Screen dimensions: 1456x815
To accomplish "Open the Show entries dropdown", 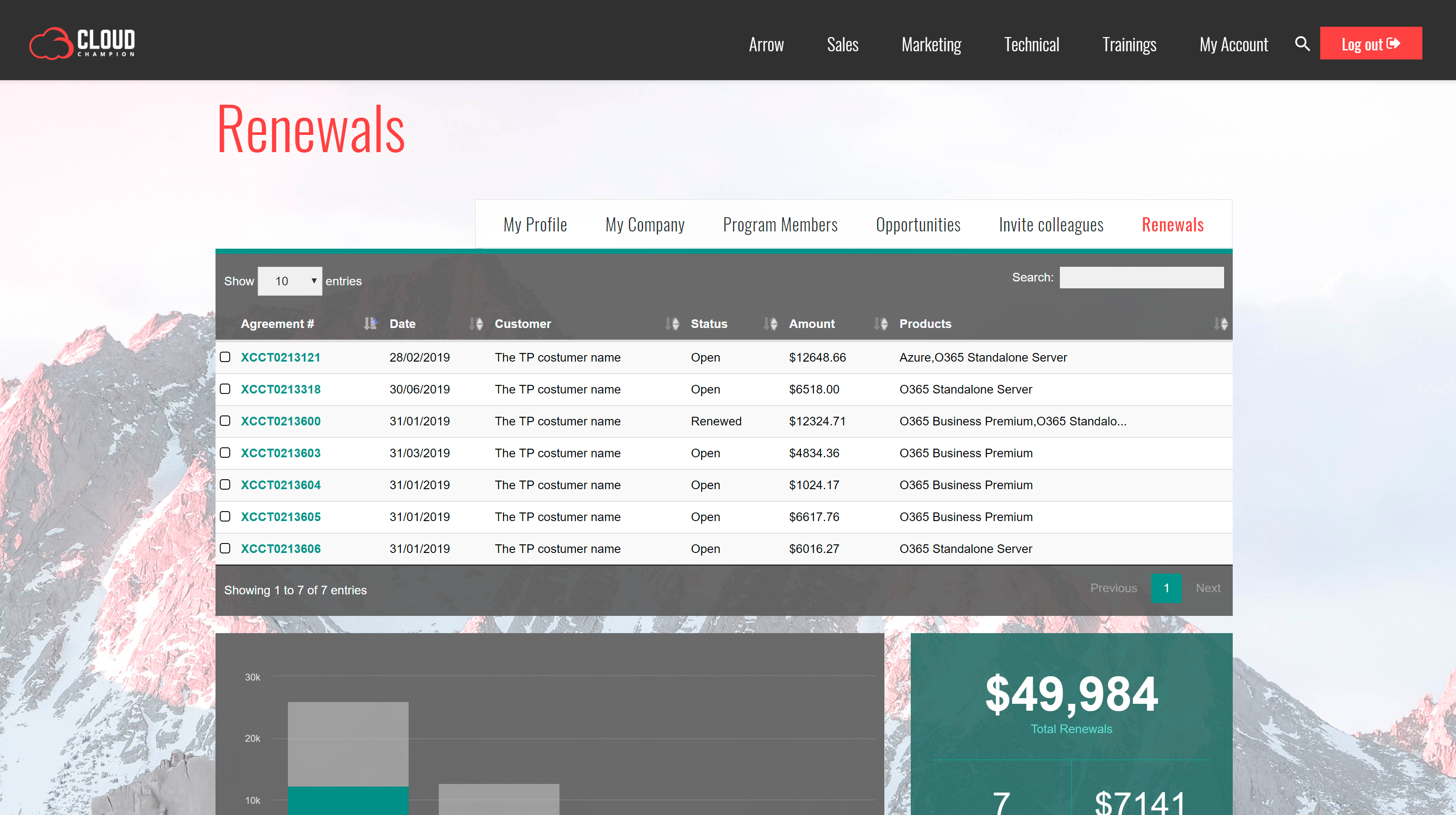I will (289, 281).
